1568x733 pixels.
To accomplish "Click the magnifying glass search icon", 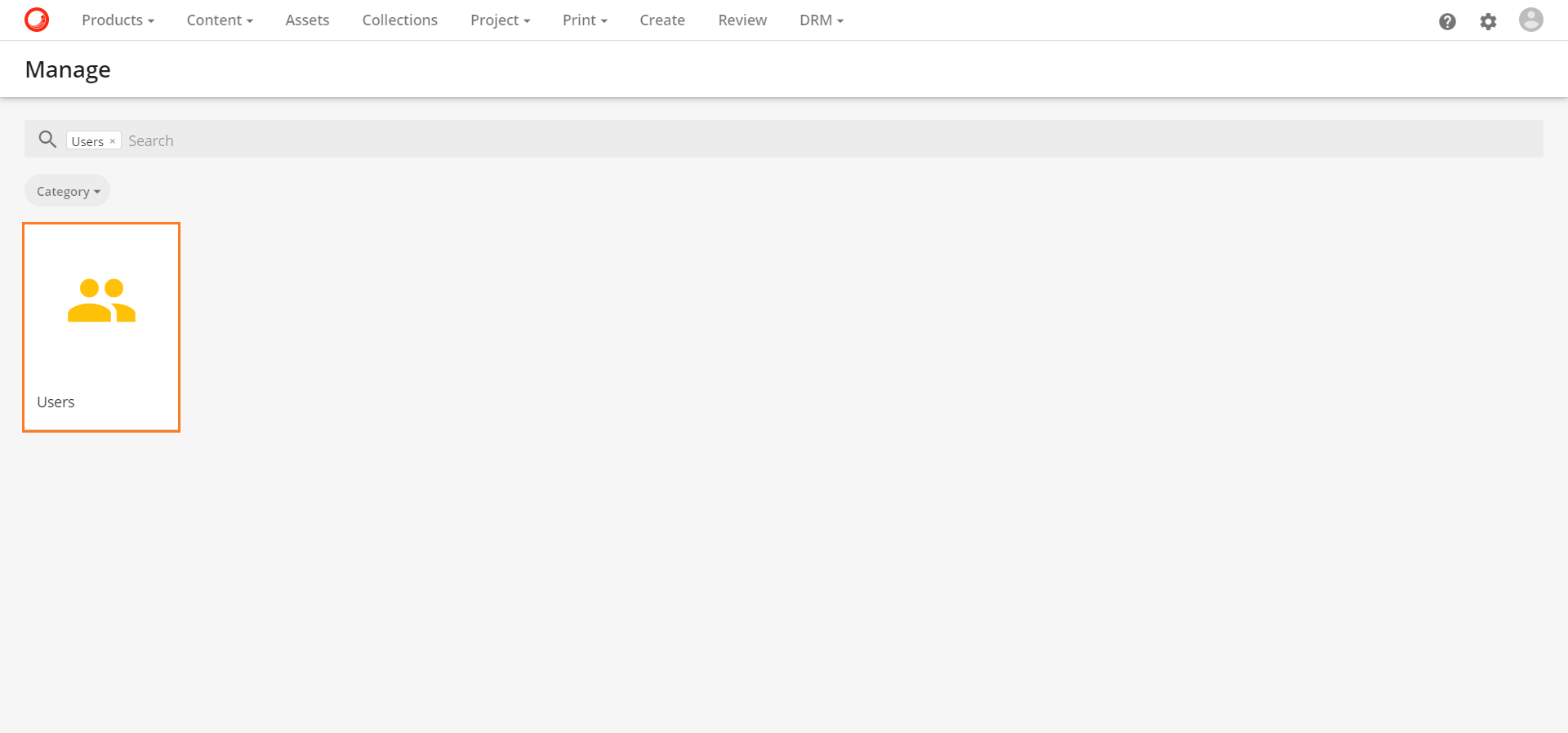I will [47, 140].
